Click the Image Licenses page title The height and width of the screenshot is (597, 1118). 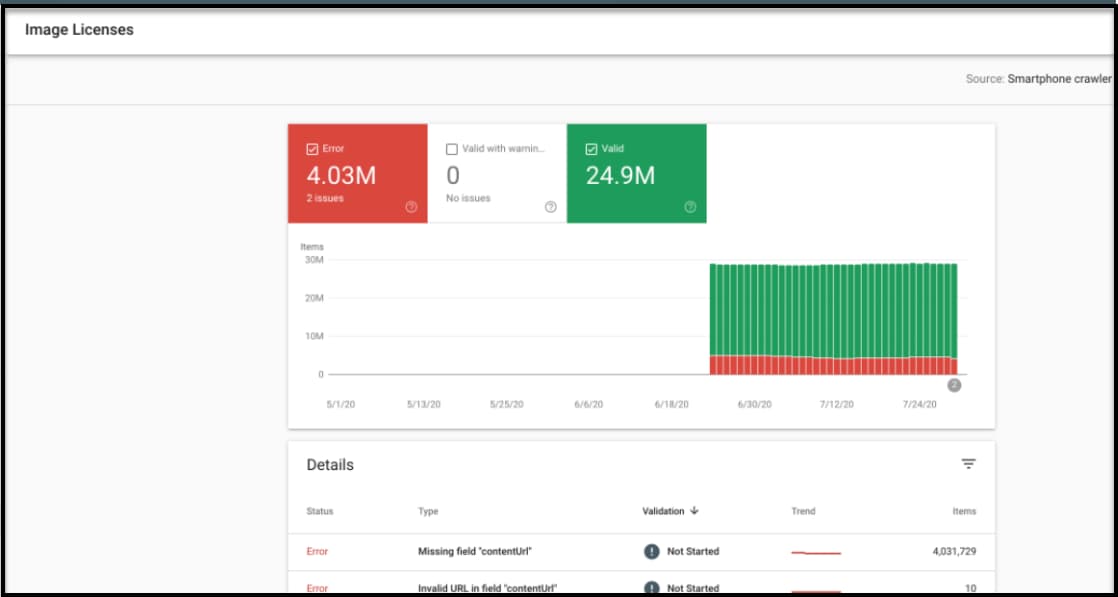[x=79, y=30]
